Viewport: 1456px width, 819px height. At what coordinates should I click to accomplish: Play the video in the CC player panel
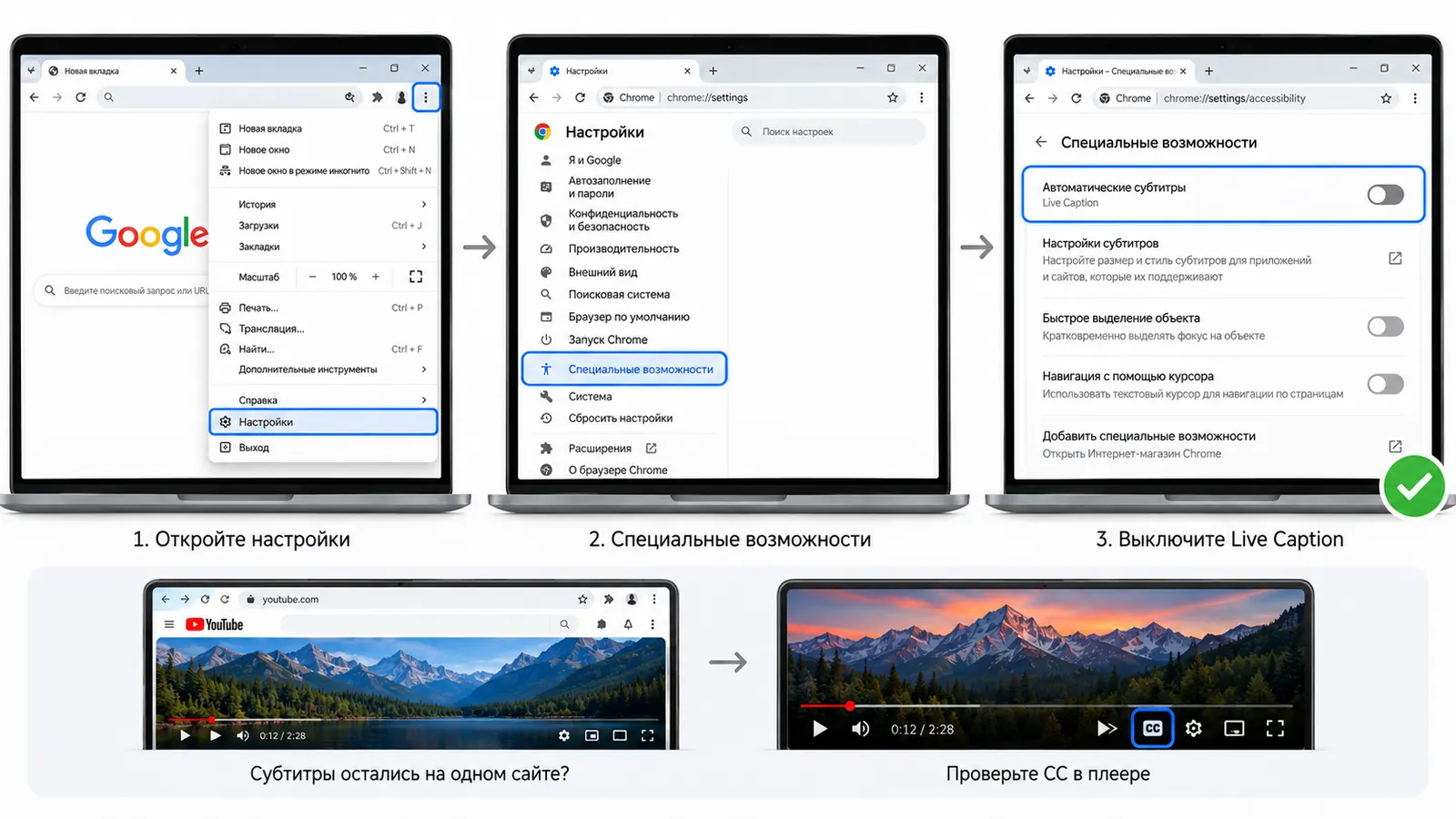coord(820,729)
